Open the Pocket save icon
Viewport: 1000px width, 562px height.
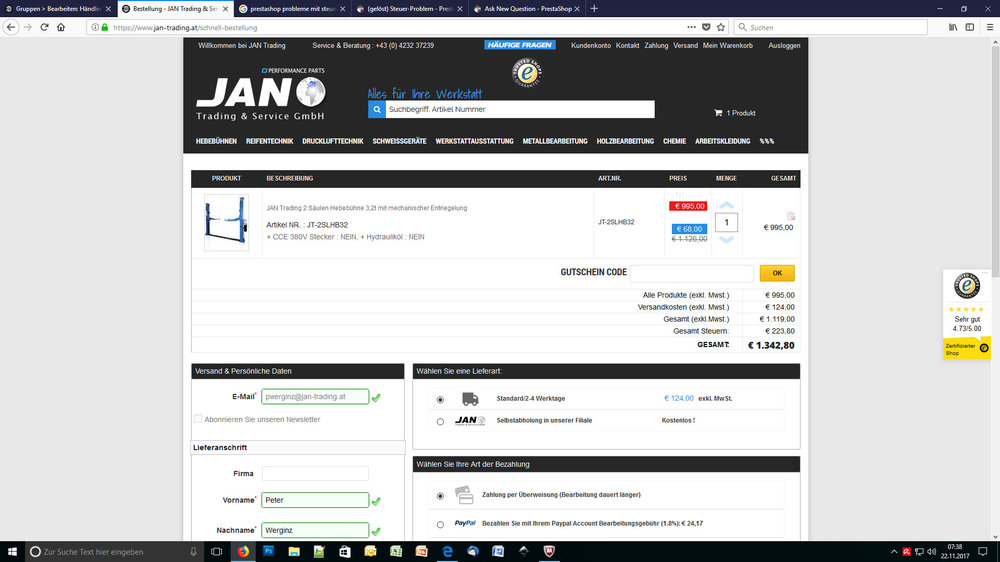click(706, 27)
